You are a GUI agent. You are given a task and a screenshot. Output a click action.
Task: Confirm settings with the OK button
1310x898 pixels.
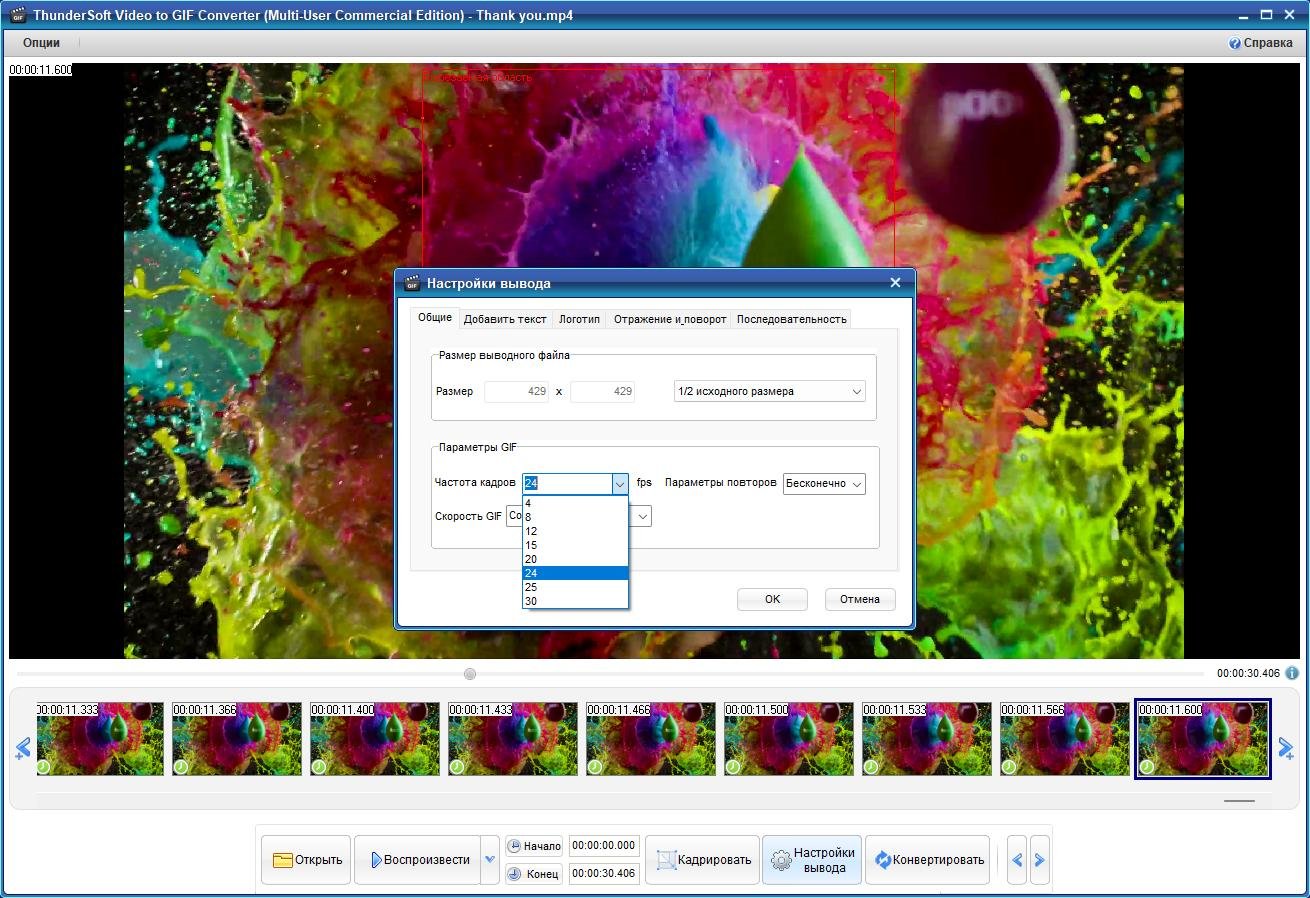(772, 599)
